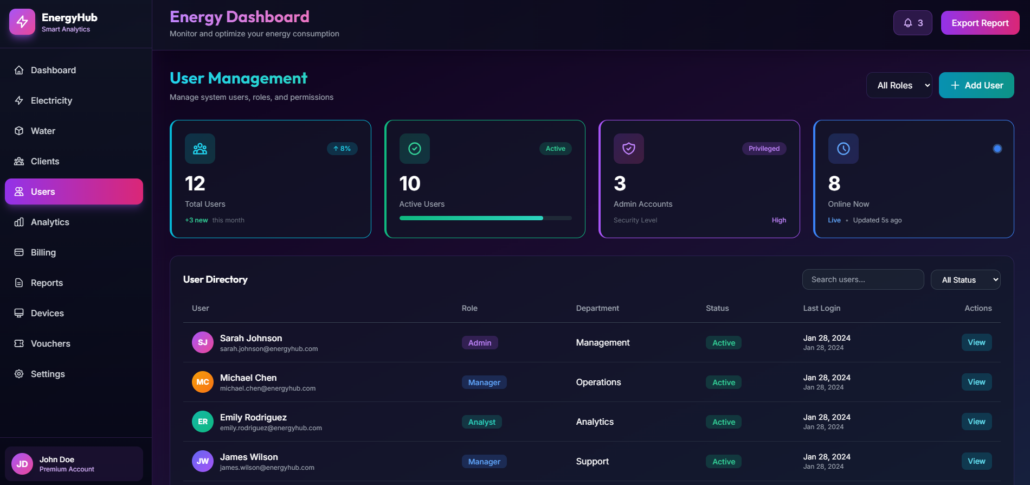Open the All Status filter dropdown
Screen dimensions: 1030x485
[965, 280]
